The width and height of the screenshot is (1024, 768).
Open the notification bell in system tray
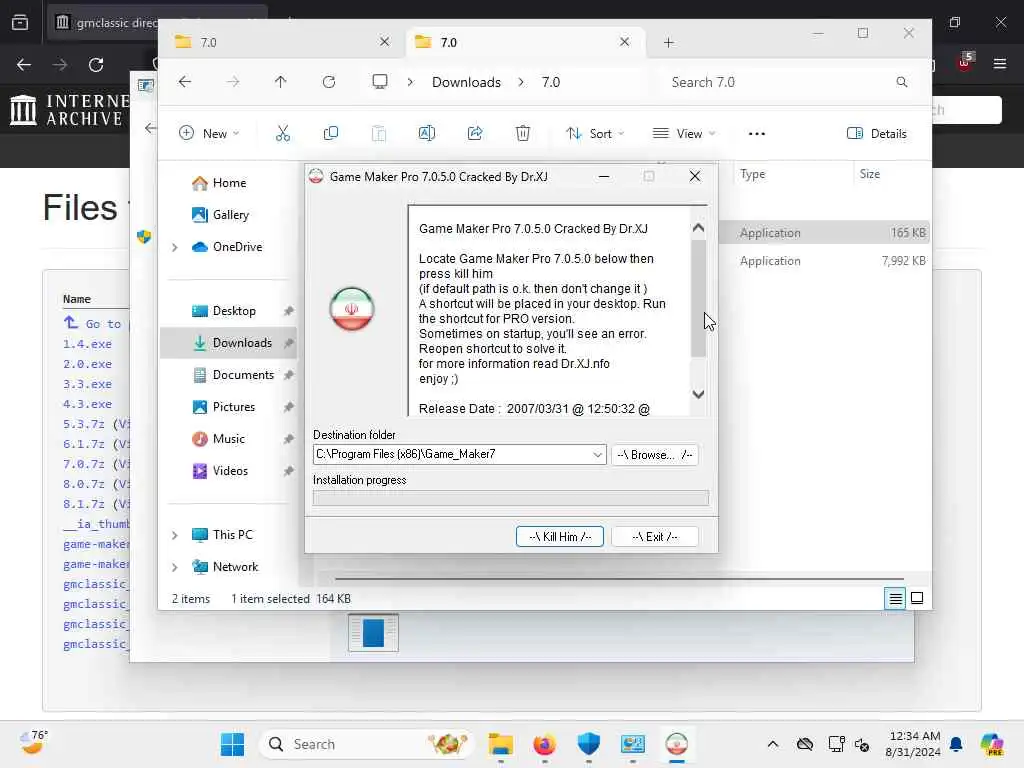click(956, 744)
